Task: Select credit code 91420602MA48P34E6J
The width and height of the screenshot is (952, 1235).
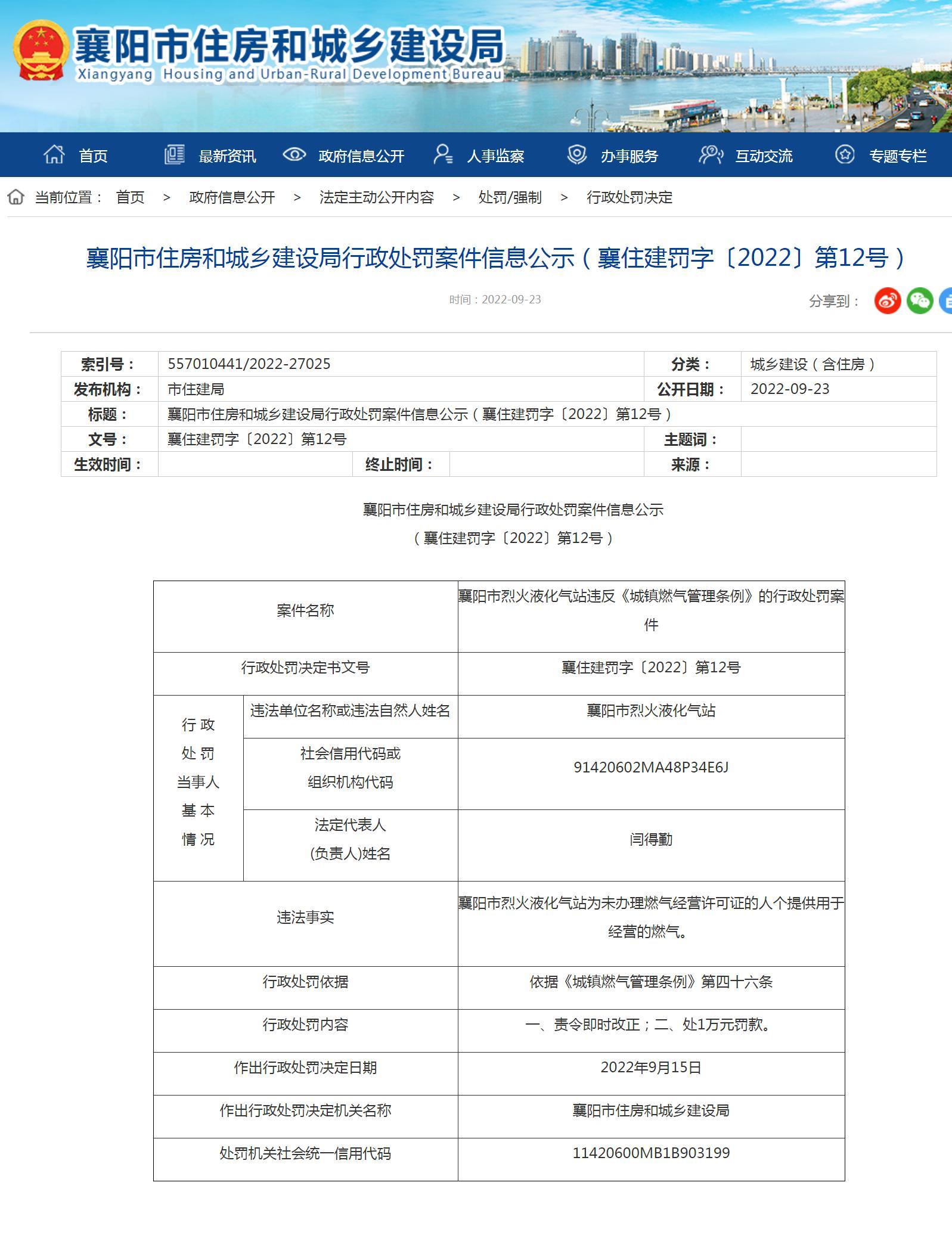Action: coord(652,768)
